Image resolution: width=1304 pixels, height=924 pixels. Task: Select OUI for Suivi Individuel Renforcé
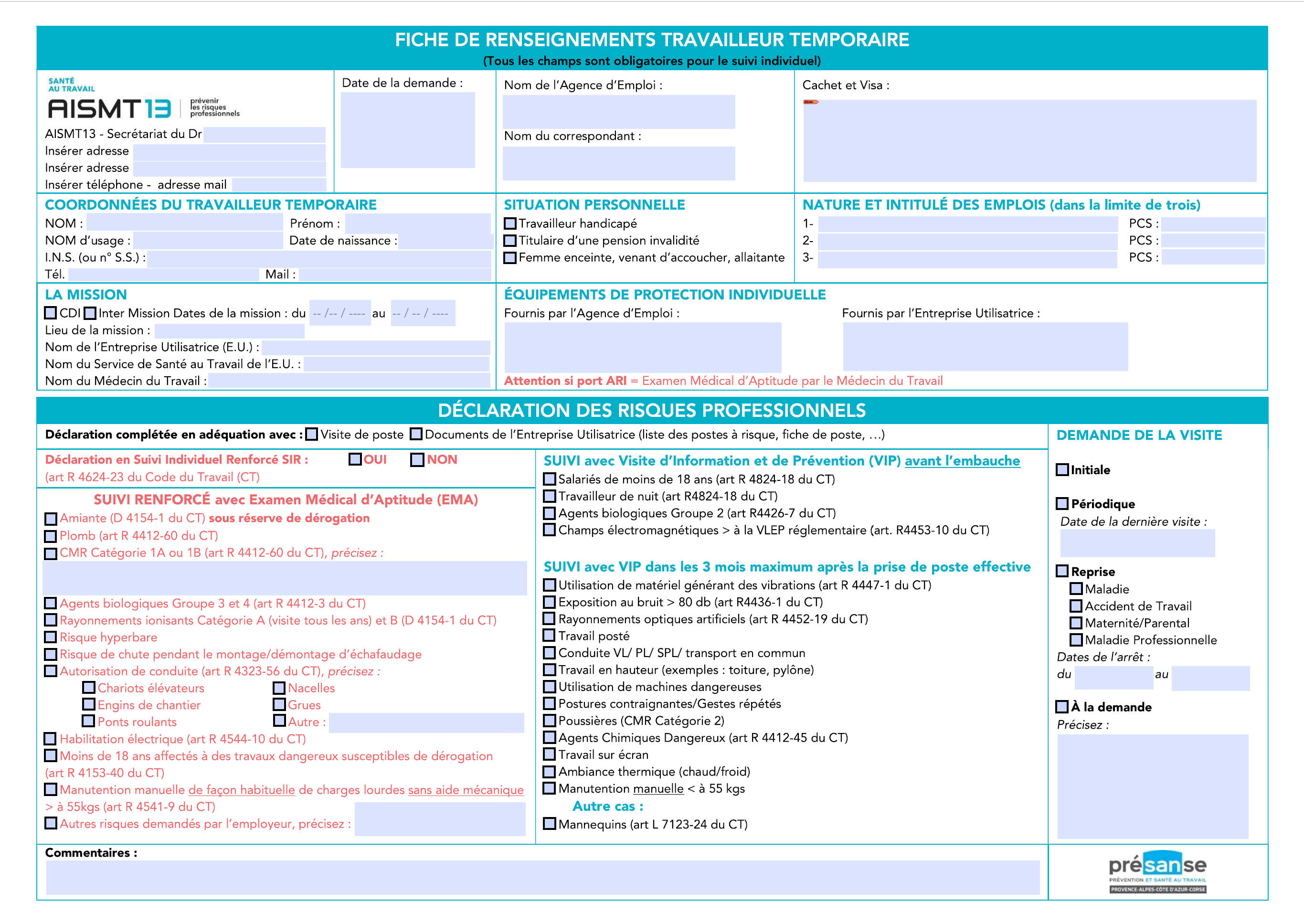[x=355, y=459]
